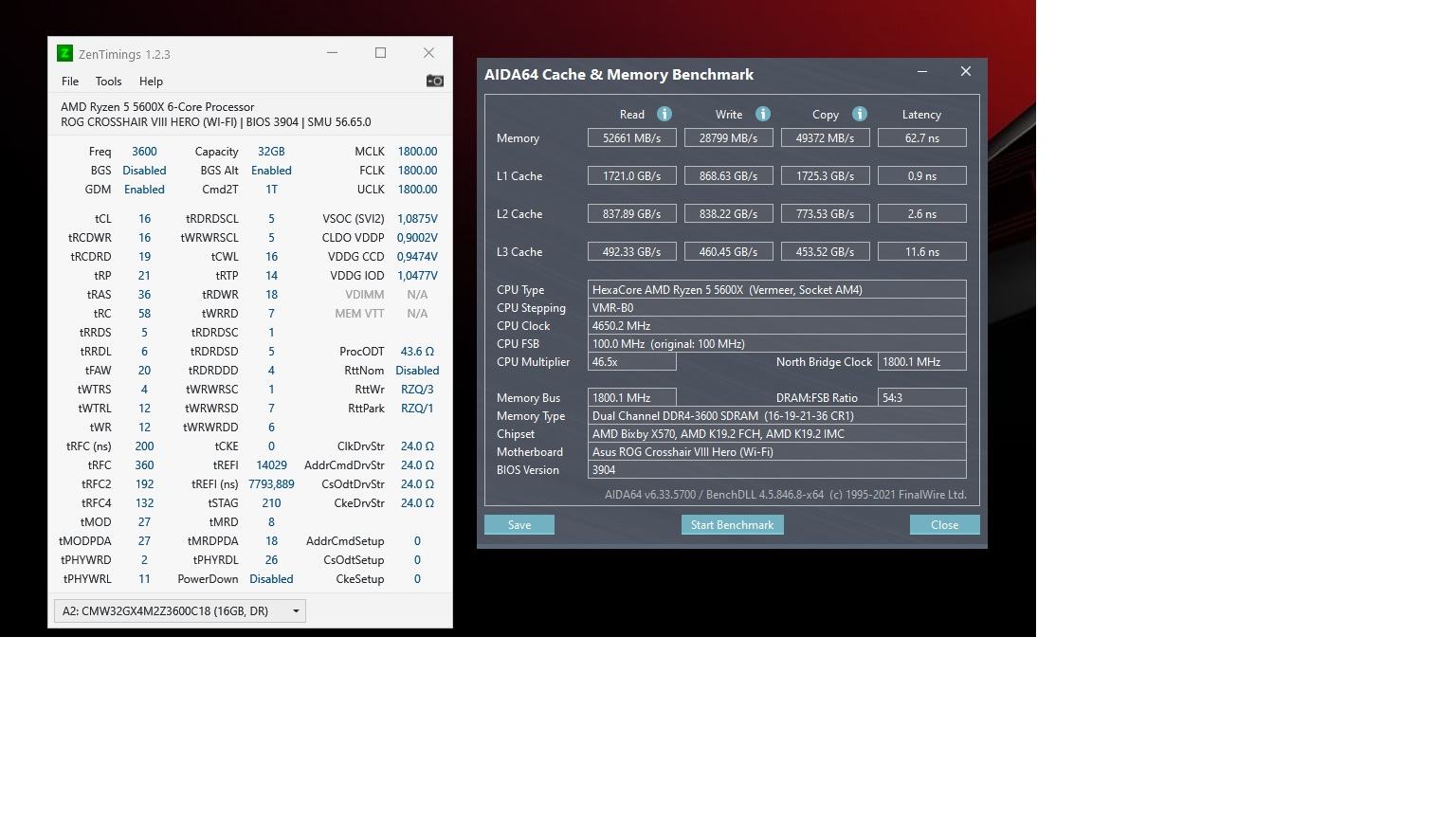The image size is (1456, 819).
Task: Click the DRAM:FSB Ratio 54:3 field
Action: click(921, 398)
